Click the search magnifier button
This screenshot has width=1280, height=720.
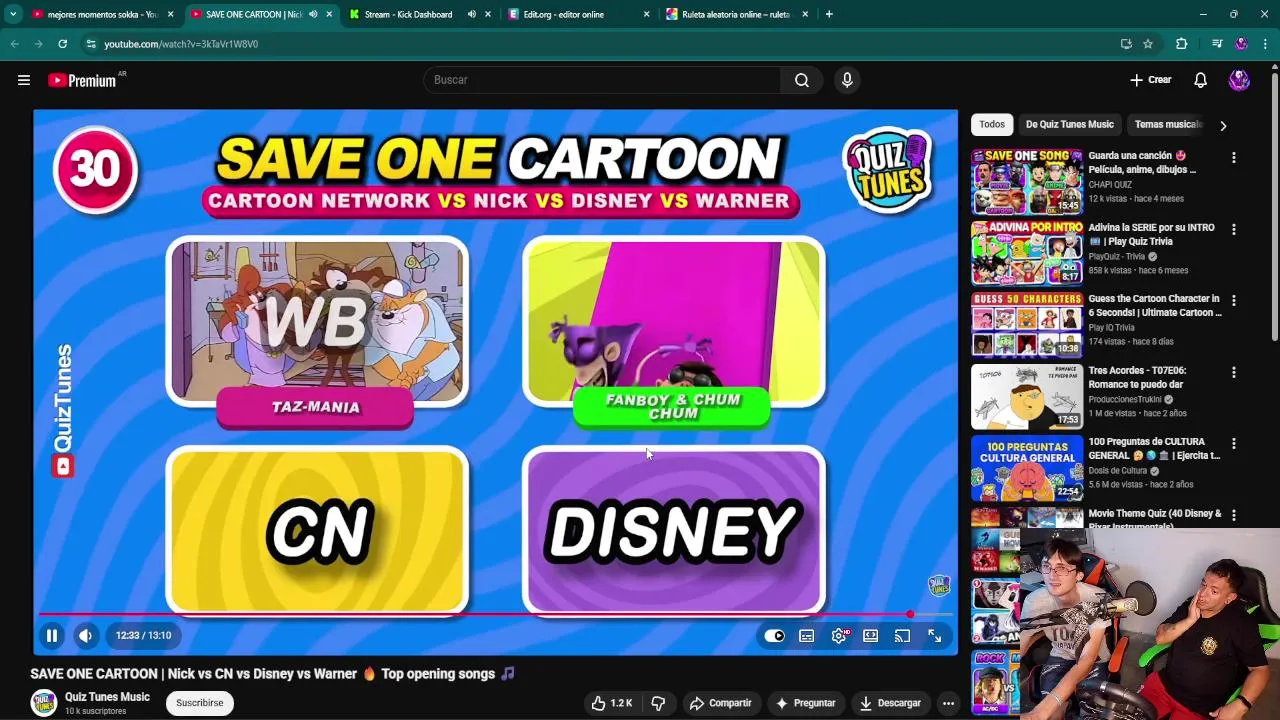pyautogui.click(x=802, y=80)
